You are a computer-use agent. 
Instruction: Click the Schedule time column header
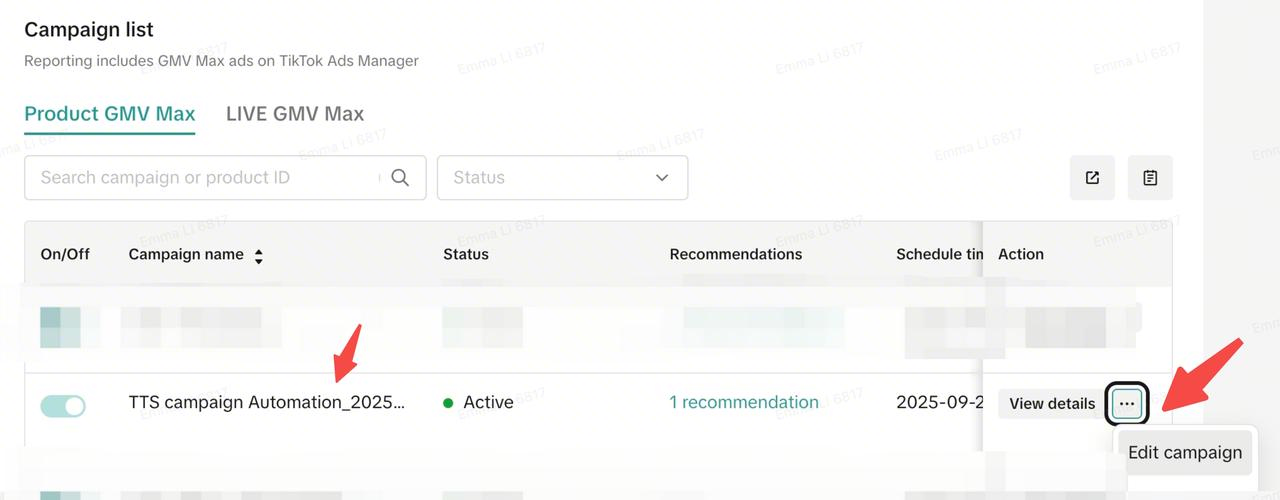click(939, 254)
